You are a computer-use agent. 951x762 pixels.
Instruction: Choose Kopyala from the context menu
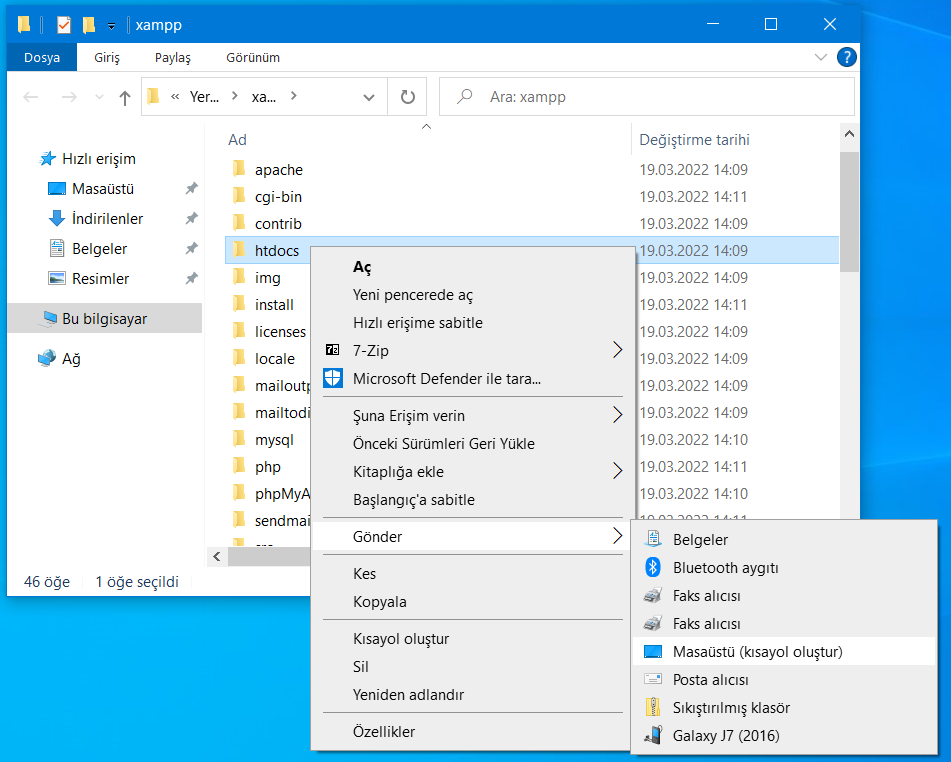(473, 601)
